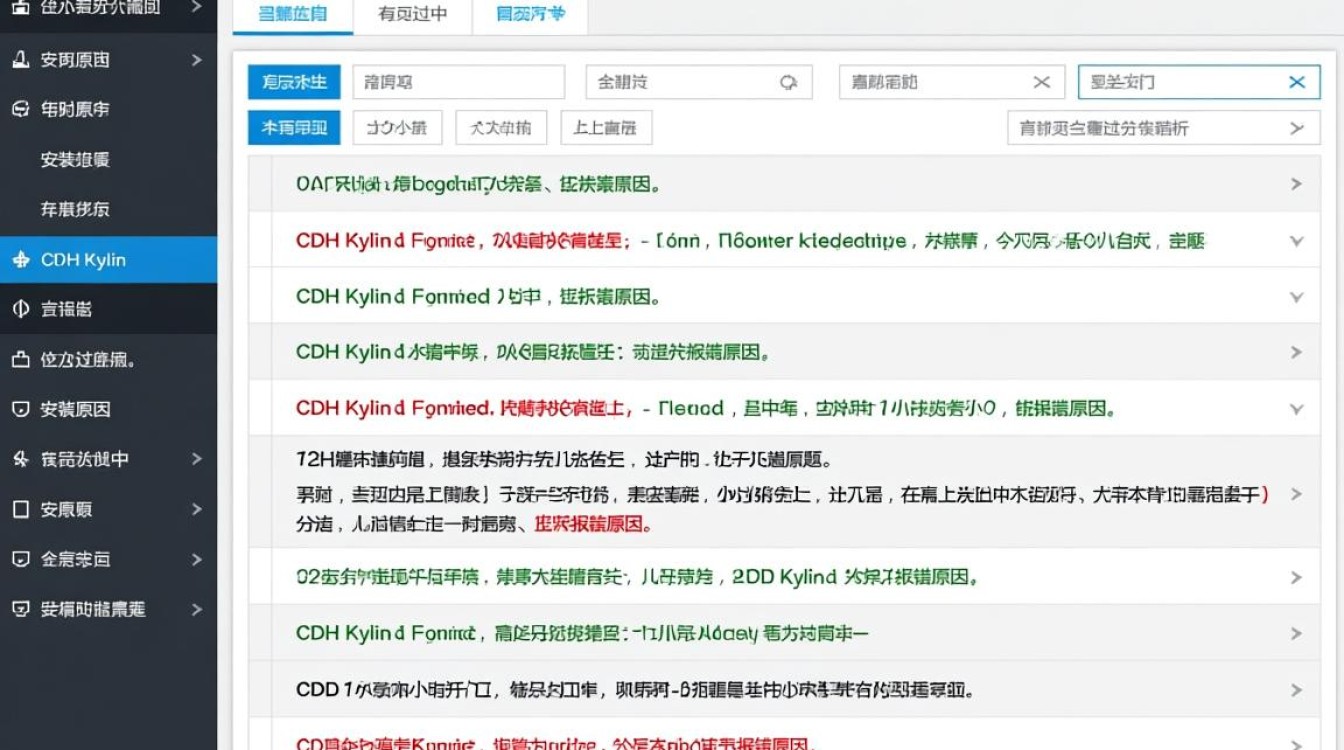Select the red 'CDH Kylind' entry mentioning 'kledeatripe'

coord(751,241)
